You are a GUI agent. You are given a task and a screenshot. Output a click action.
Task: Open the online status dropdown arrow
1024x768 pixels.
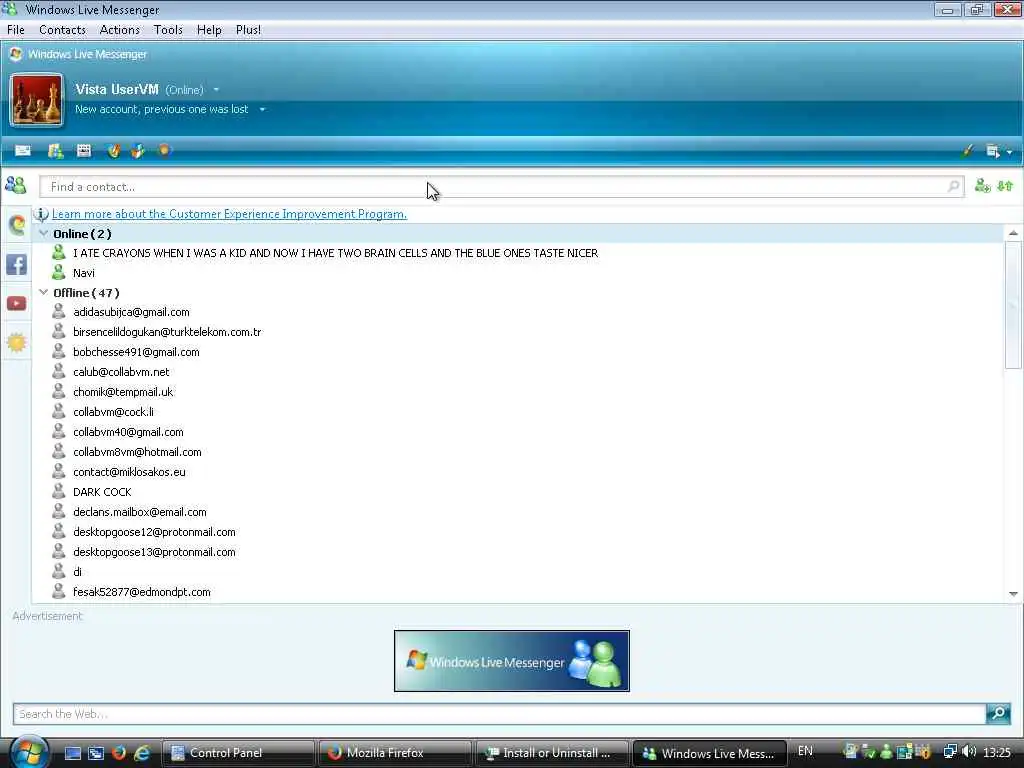216,89
